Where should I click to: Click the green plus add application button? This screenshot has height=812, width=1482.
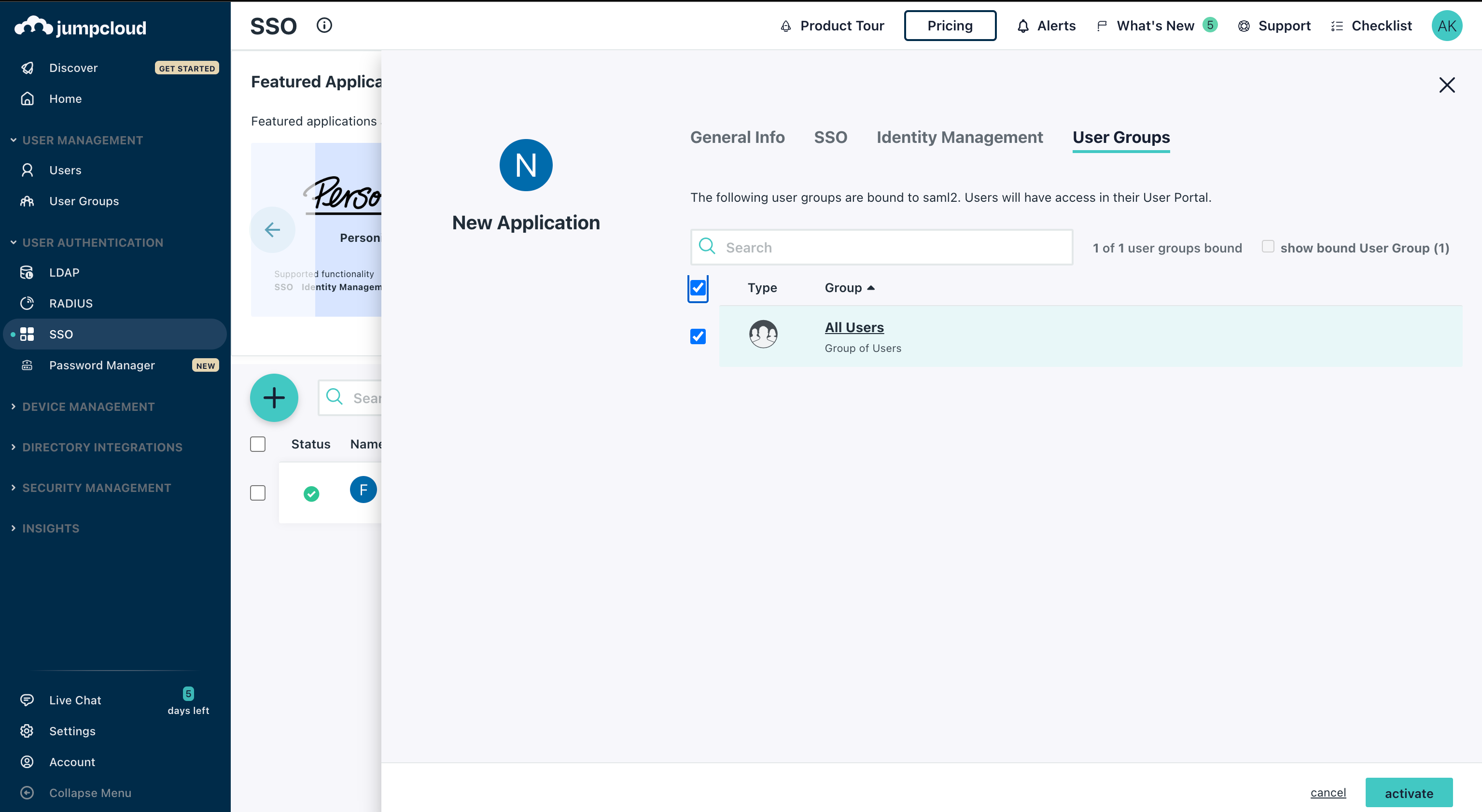[x=274, y=398]
